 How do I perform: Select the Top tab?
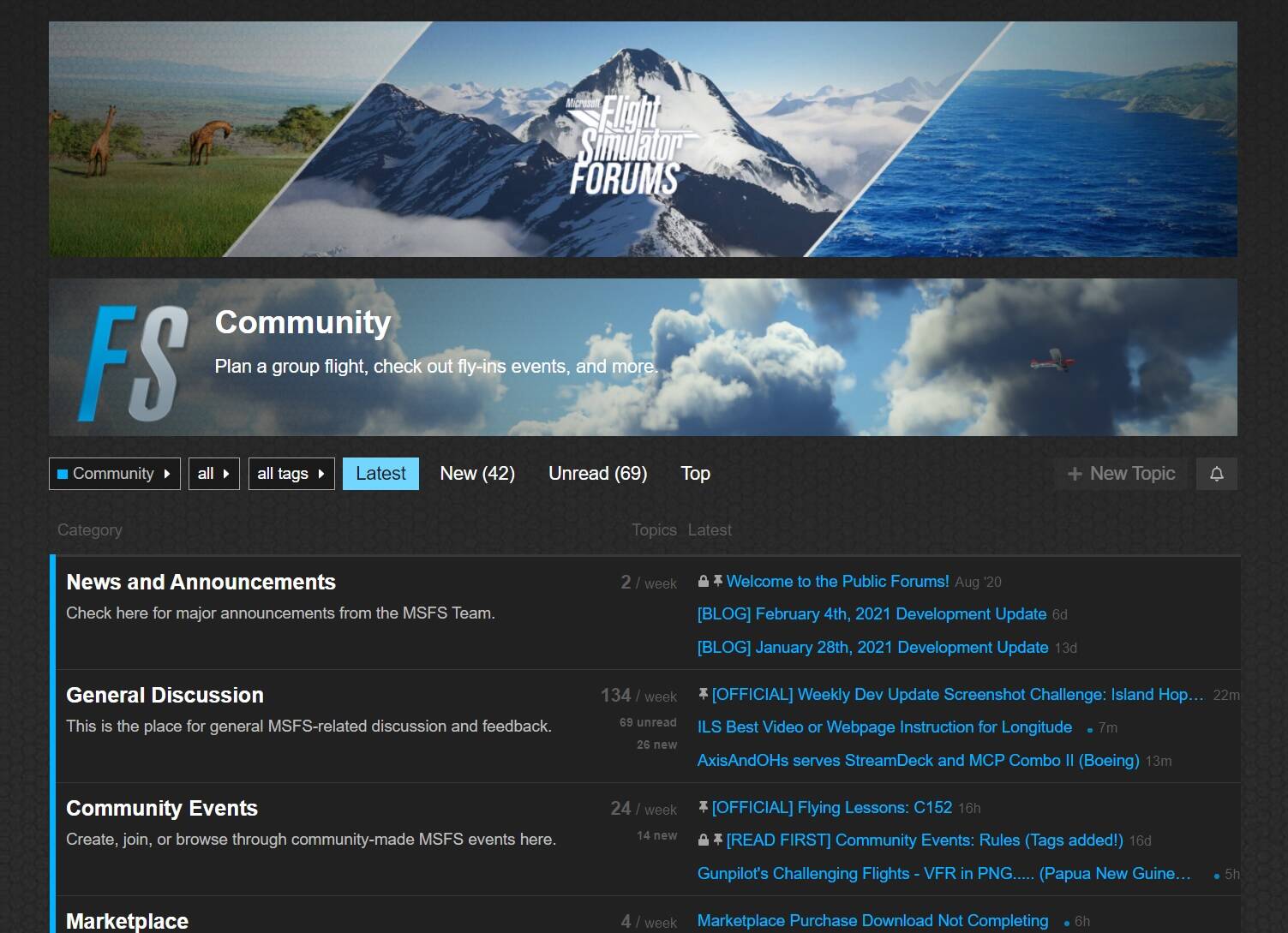pos(695,474)
